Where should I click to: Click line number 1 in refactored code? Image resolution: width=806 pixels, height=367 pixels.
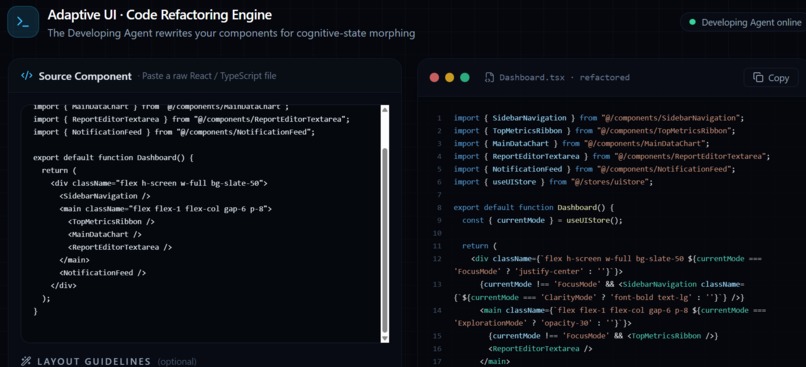(x=439, y=118)
